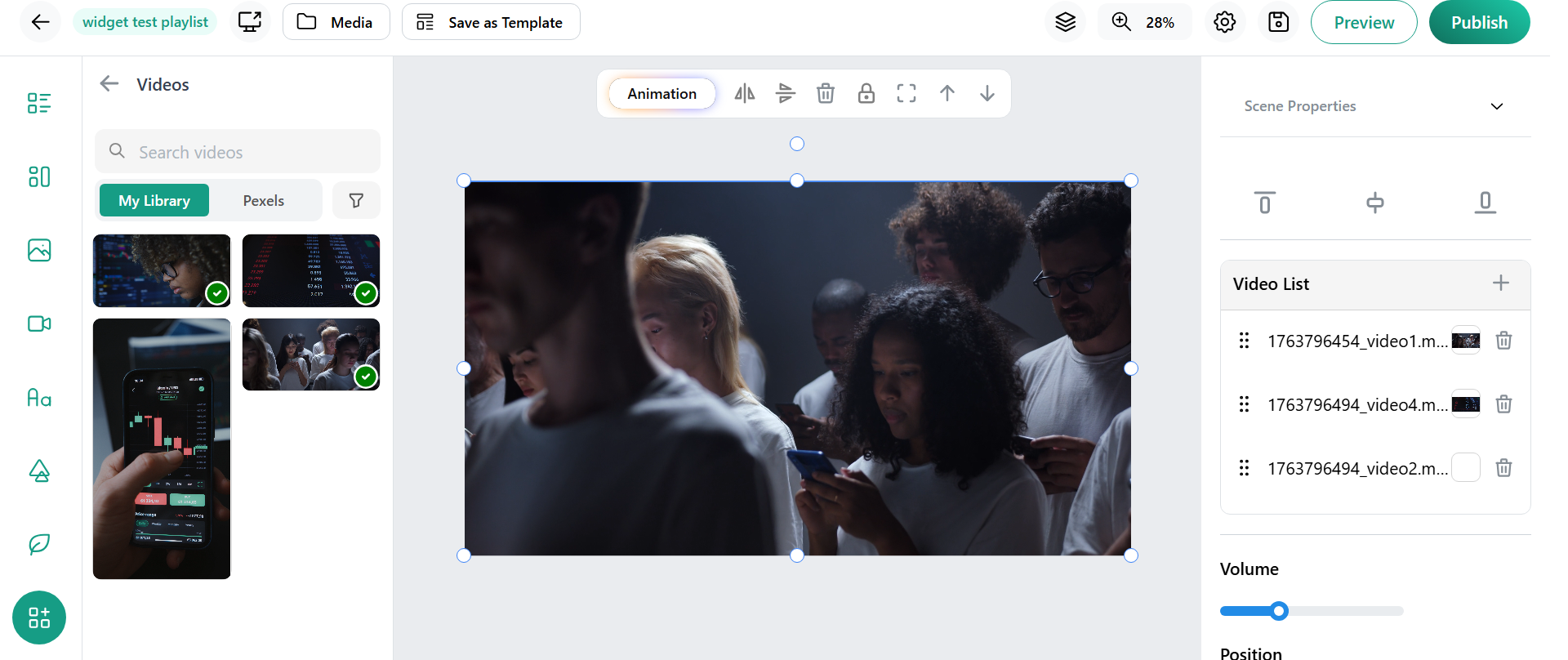Open the Videos camera sidebar icon
Viewport: 1568px width, 660px height.
[x=39, y=323]
